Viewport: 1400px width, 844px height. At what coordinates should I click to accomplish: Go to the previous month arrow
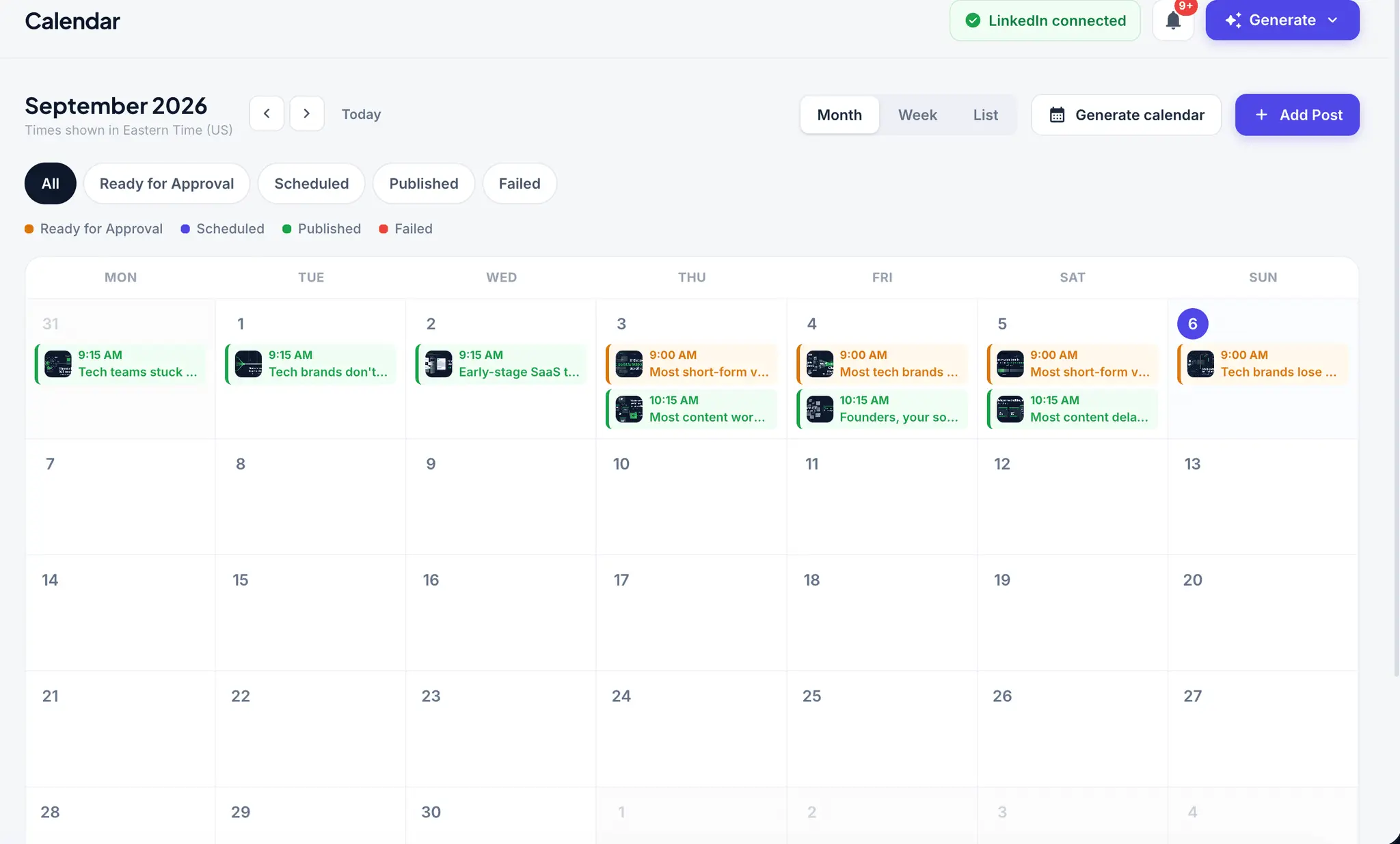pyautogui.click(x=267, y=113)
